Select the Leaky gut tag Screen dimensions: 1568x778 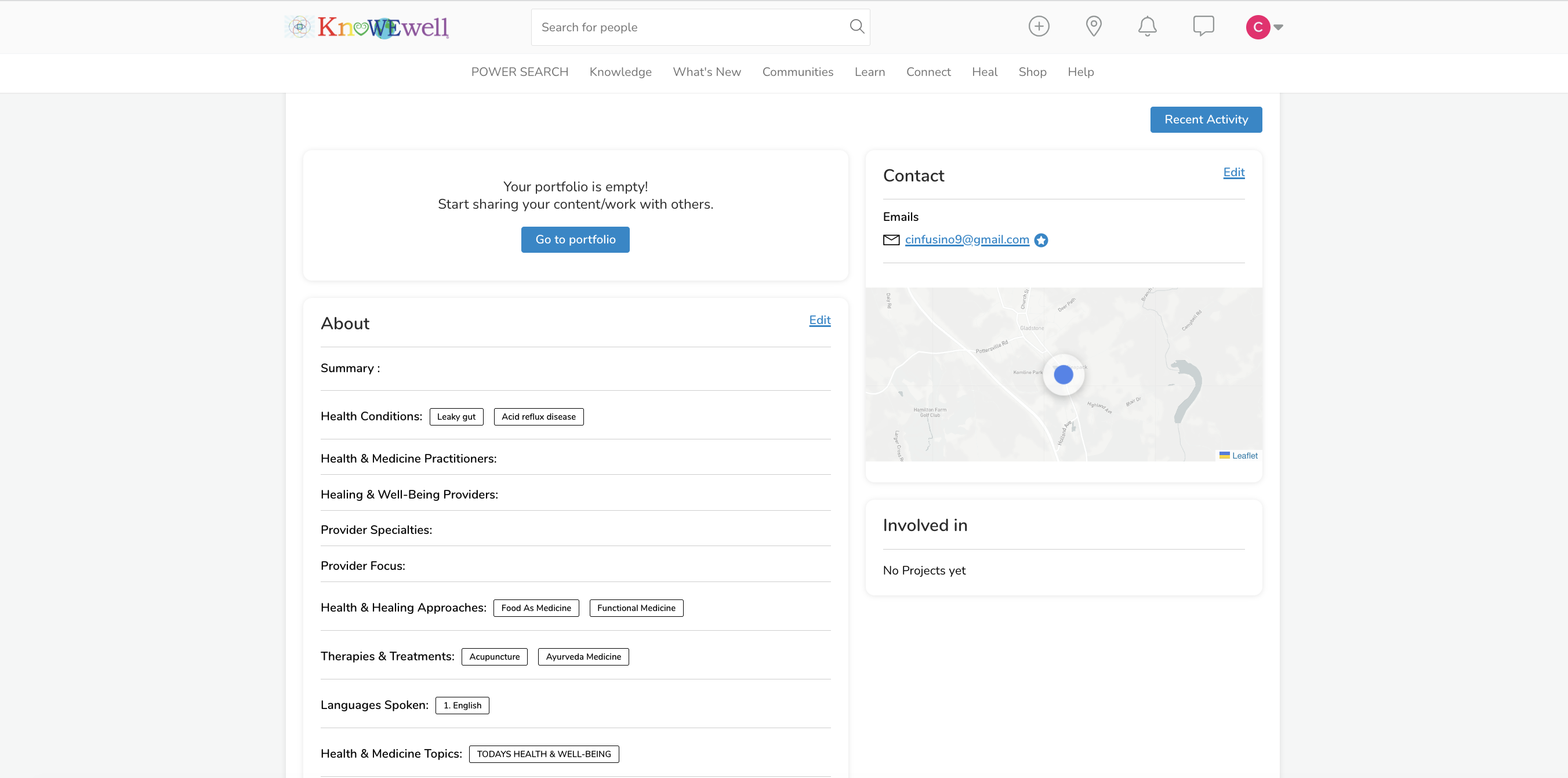[456, 417]
